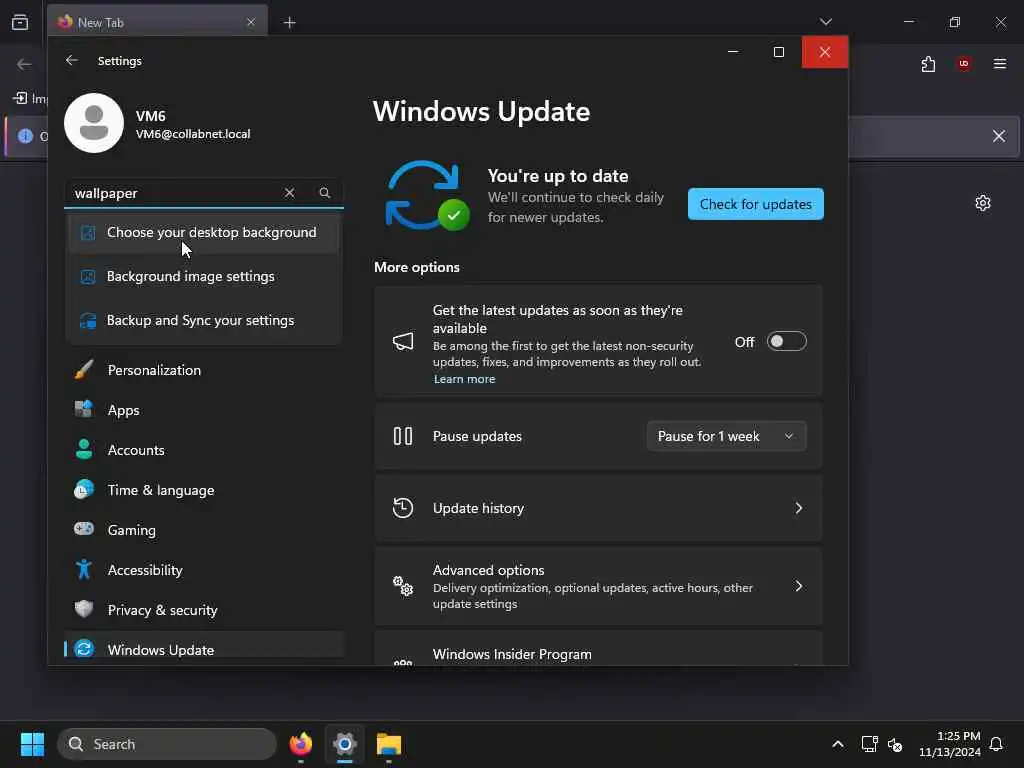Screen dimensions: 1024x768
Task: Open Accessibility settings
Action: 204,569
